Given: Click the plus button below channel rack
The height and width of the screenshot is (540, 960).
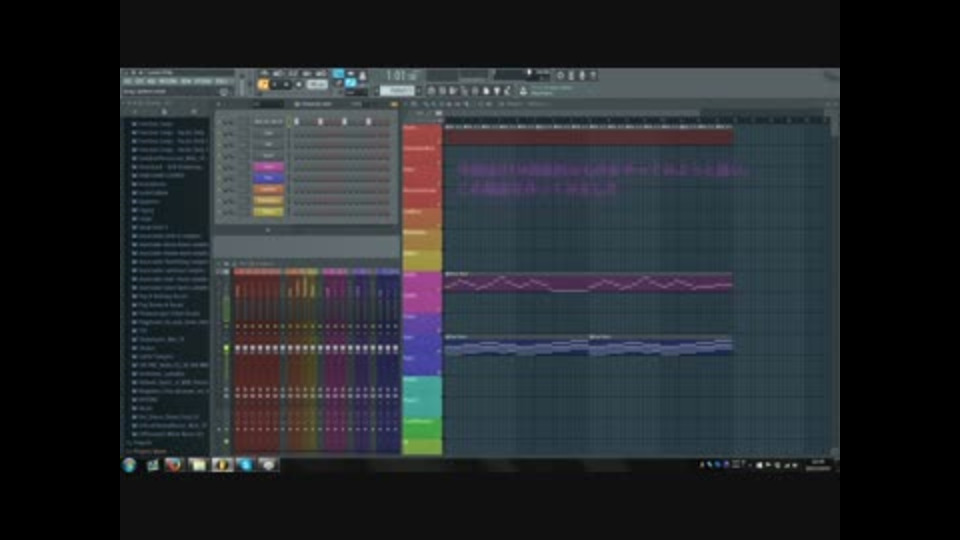Looking at the screenshot, I should click(268, 230).
